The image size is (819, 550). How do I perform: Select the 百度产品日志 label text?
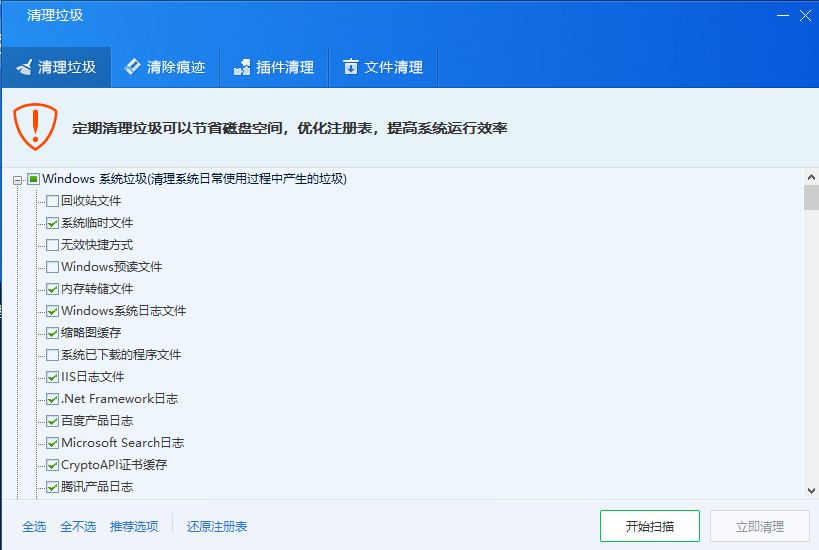click(x=97, y=421)
